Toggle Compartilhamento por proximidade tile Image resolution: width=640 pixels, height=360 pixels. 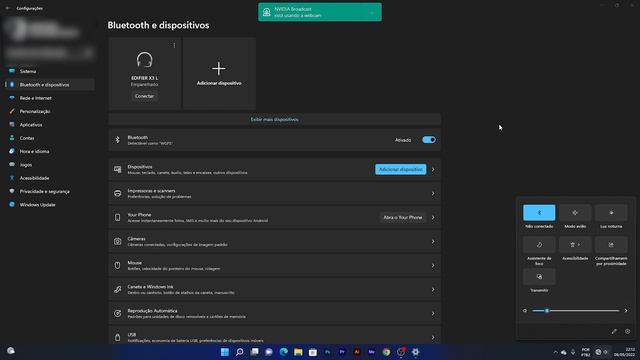611,244
